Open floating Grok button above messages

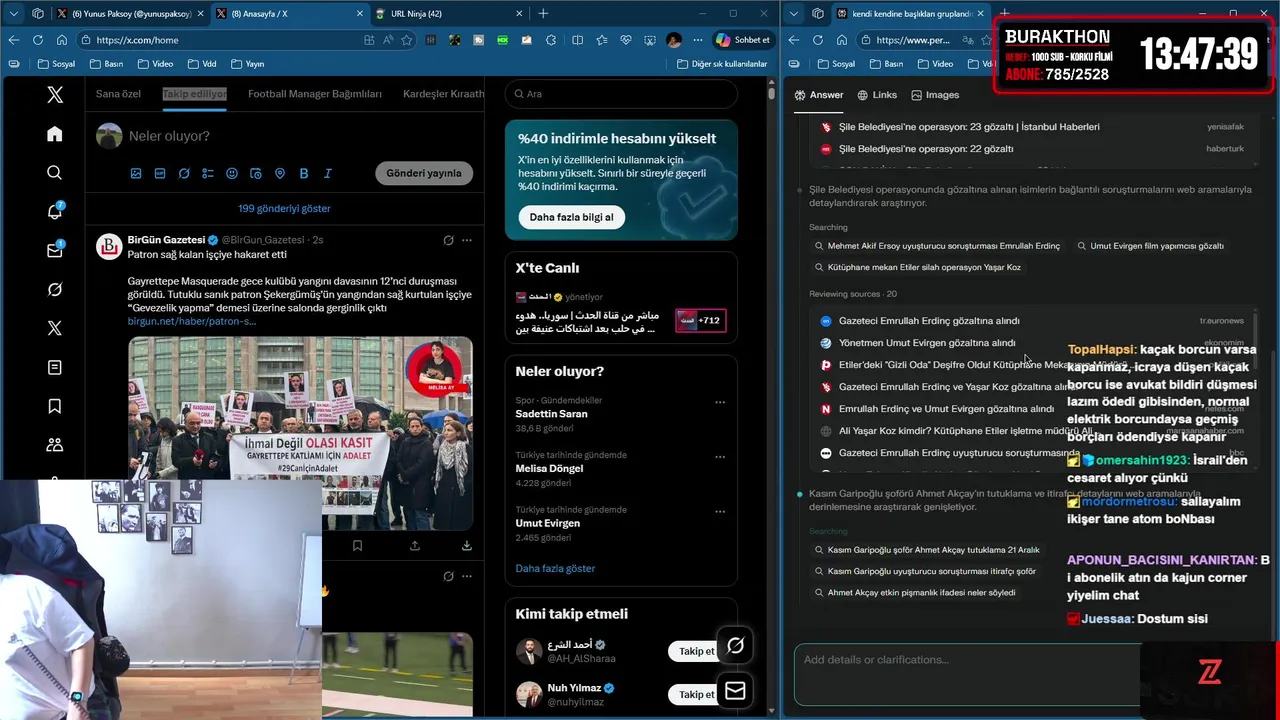pos(735,646)
